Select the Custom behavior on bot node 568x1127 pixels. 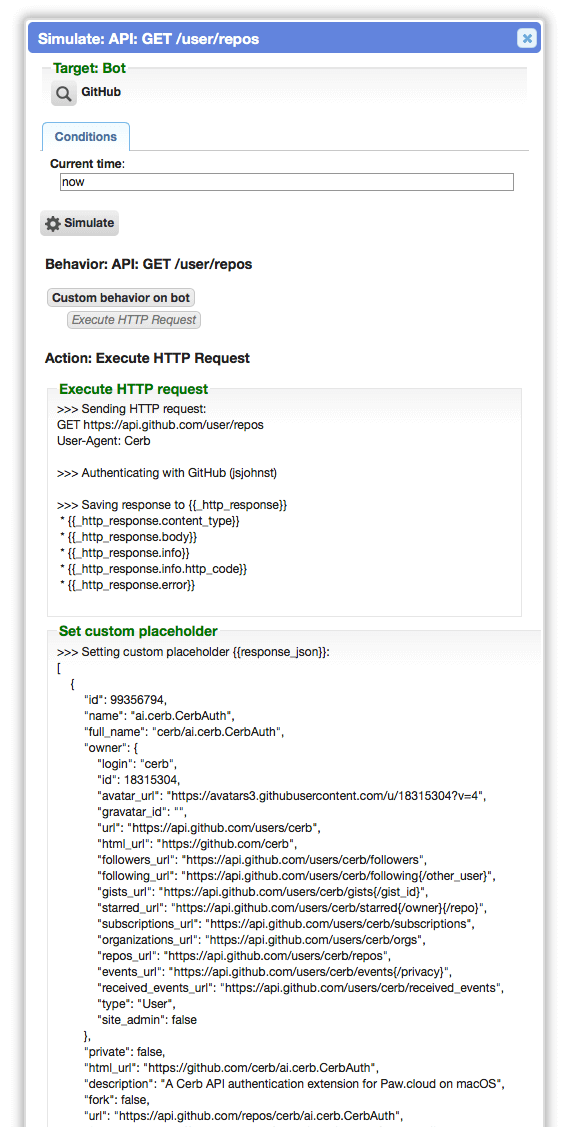click(x=121, y=298)
